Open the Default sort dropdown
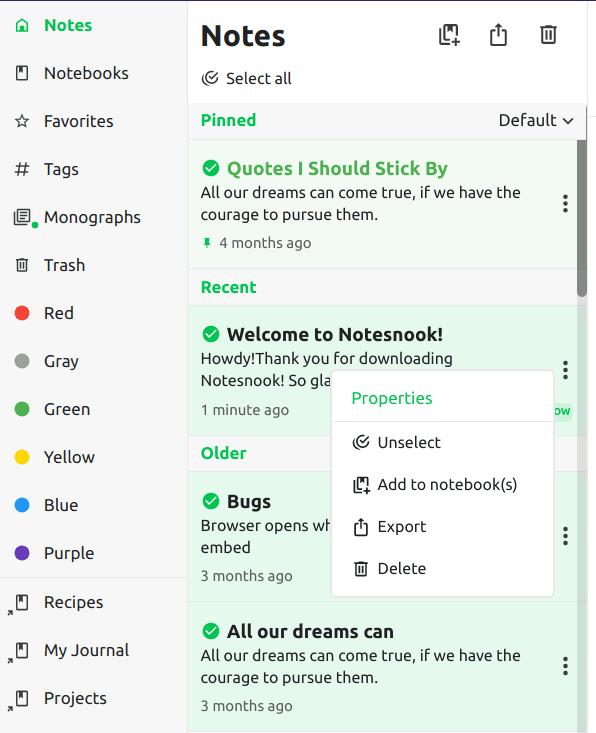 536,121
